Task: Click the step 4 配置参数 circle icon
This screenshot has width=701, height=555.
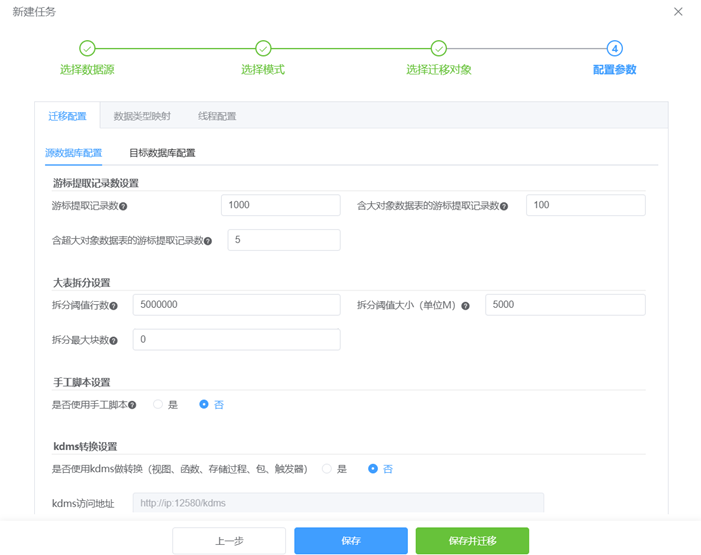Action: (614, 48)
